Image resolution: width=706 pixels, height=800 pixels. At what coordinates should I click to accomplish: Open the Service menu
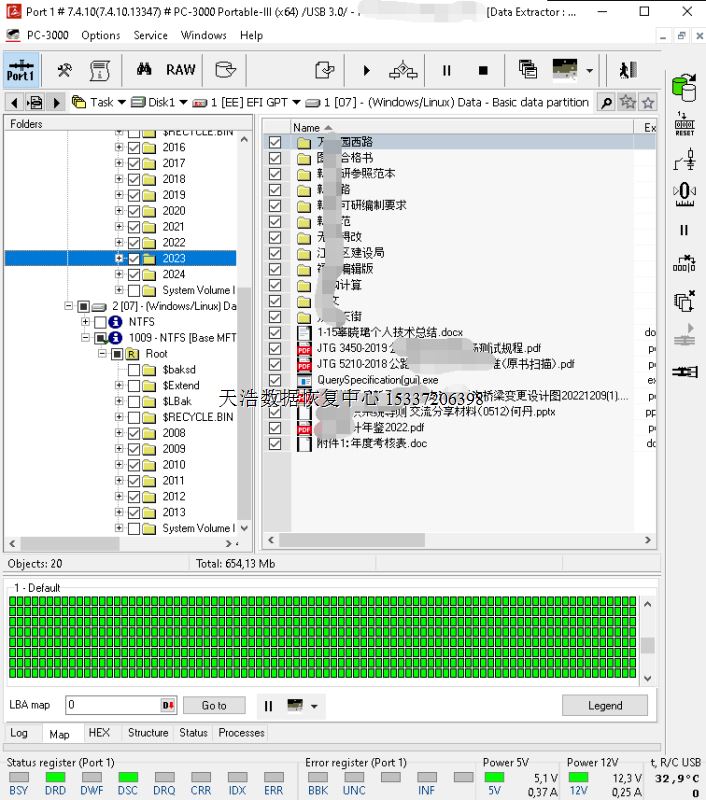tap(150, 35)
